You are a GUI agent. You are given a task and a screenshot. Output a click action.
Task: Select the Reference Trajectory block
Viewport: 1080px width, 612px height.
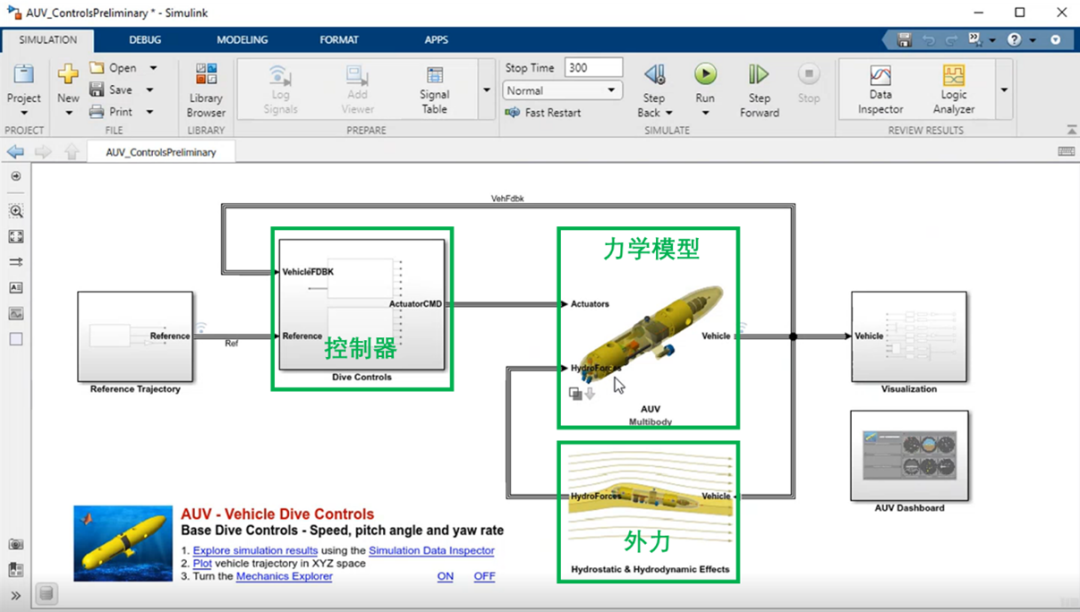[135, 336]
